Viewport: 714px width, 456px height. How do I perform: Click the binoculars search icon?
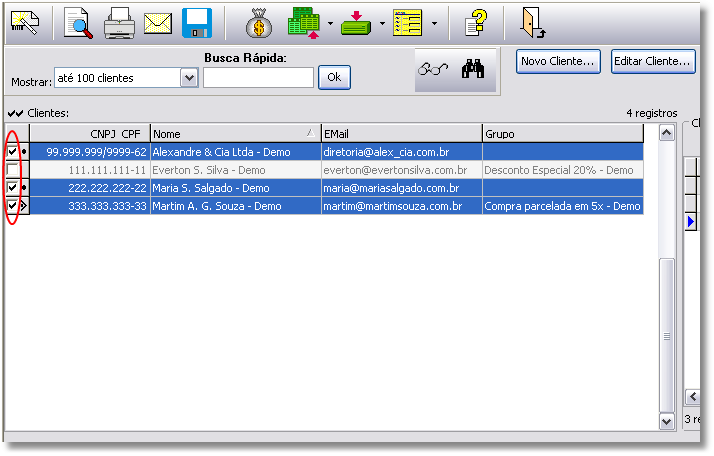pos(473,69)
